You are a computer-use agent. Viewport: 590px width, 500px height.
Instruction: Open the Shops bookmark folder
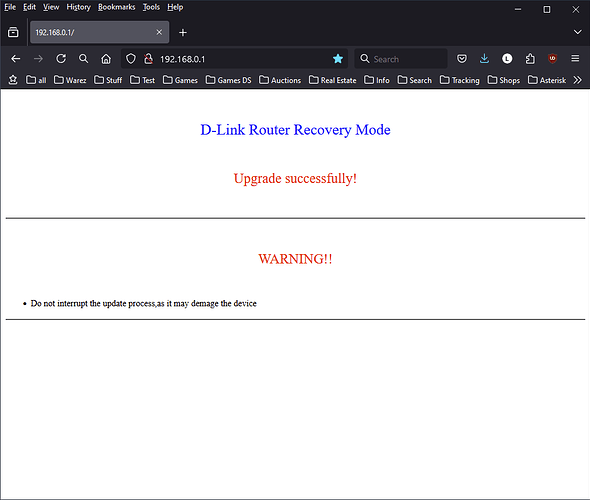(504, 80)
